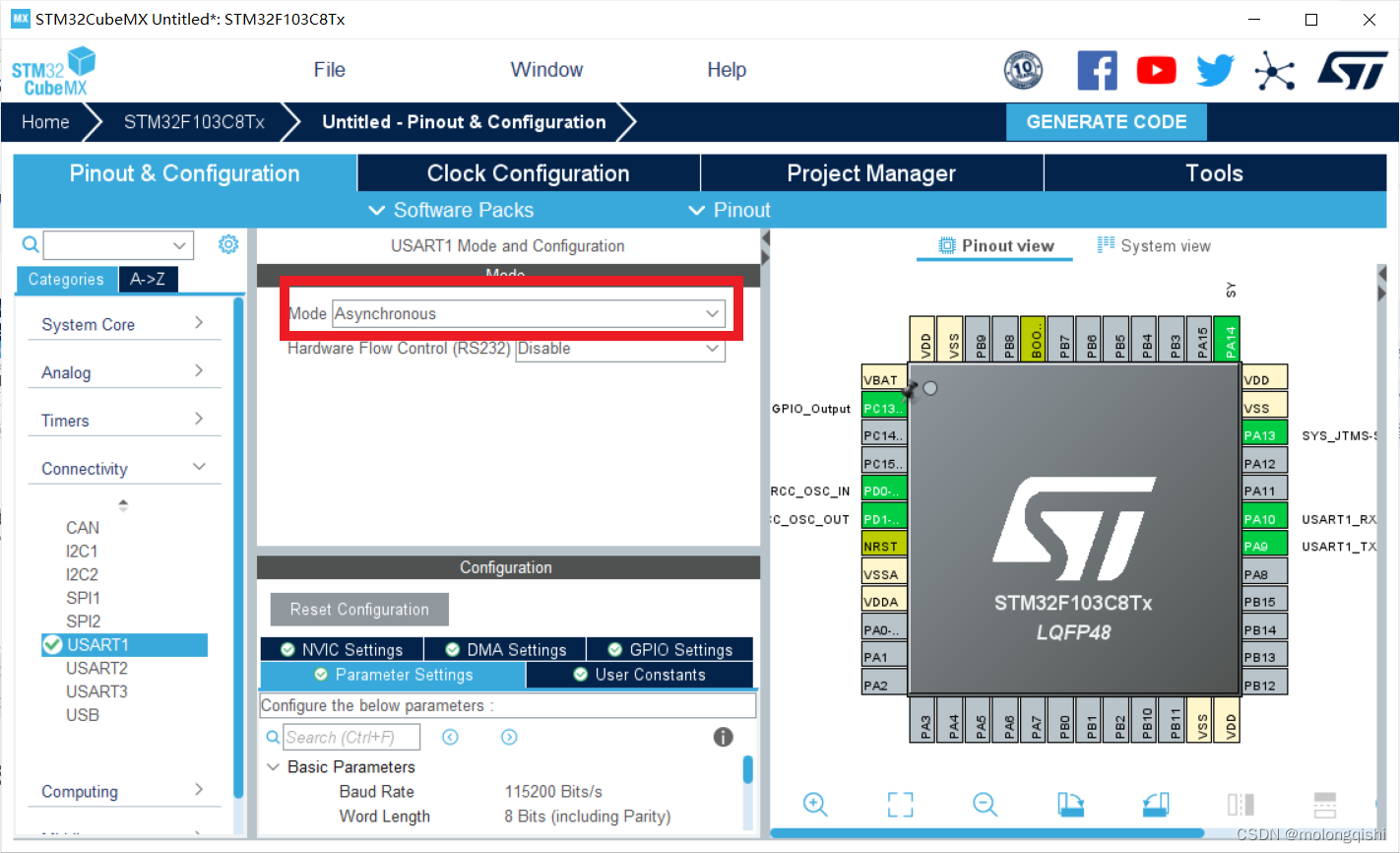The width and height of the screenshot is (1400, 853).
Task: Open the NVIC Settings tab
Action: pos(342,649)
